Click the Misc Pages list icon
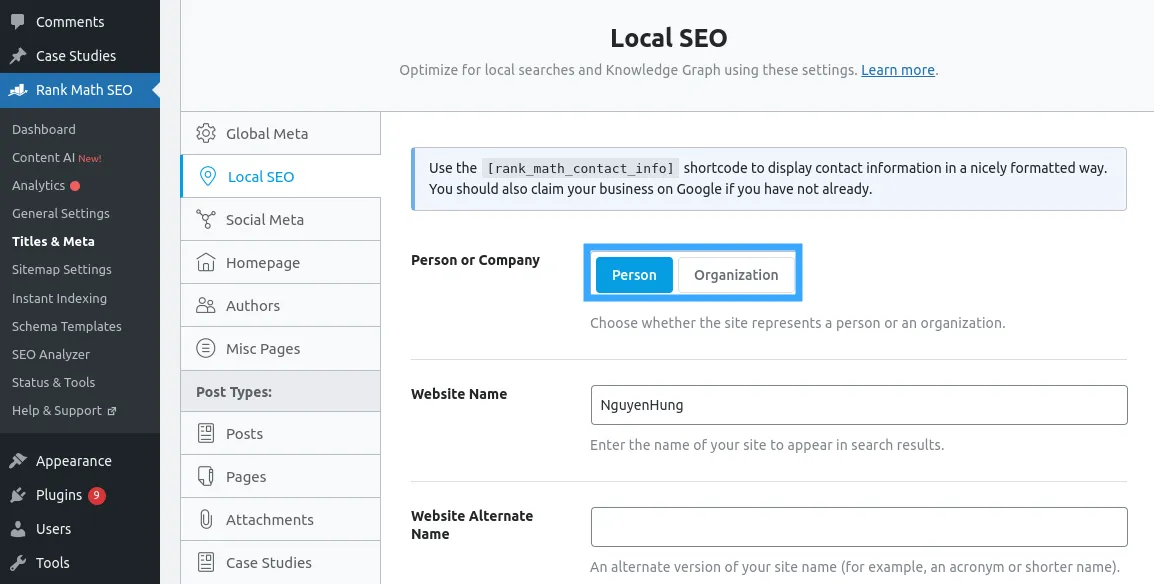The width and height of the screenshot is (1154, 584). tap(206, 349)
